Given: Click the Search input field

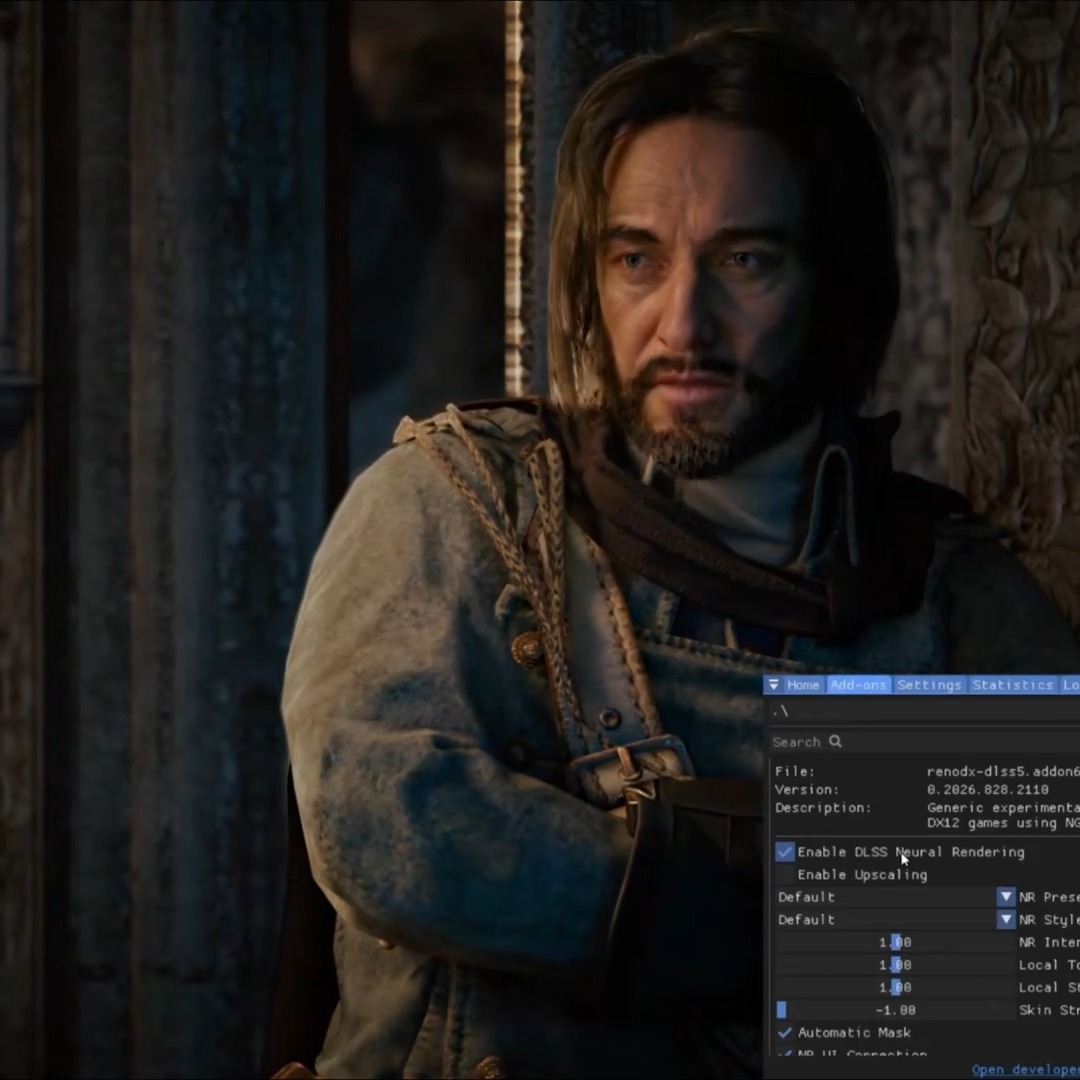Looking at the screenshot, I should (x=924, y=742).
